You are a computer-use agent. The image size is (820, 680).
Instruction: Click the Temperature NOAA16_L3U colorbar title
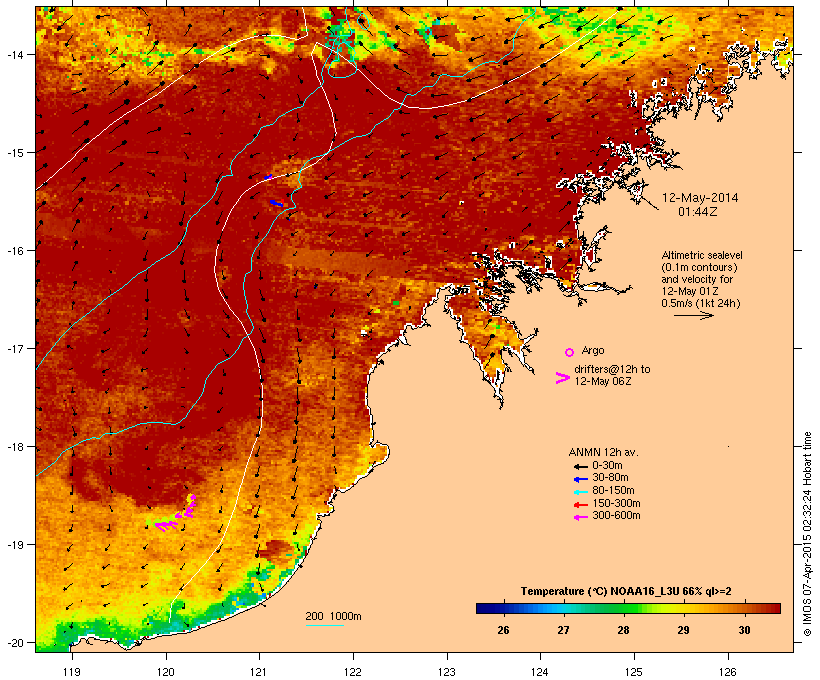coord(626,592)
